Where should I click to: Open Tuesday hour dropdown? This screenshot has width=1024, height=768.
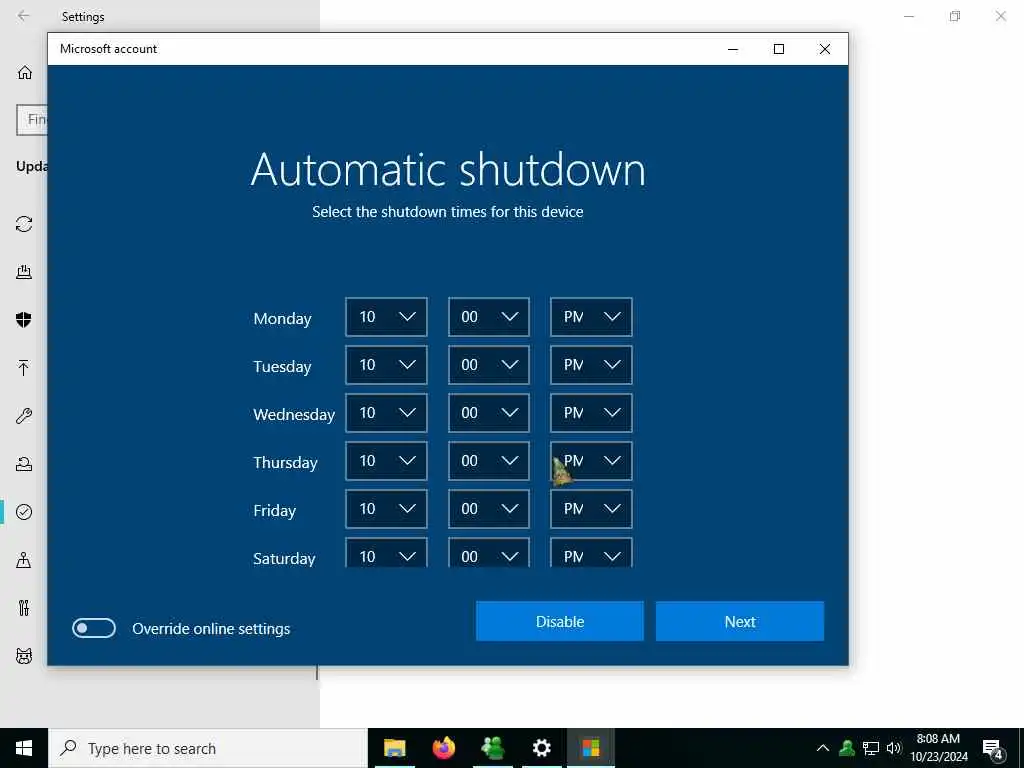click(x=387, y=365)
